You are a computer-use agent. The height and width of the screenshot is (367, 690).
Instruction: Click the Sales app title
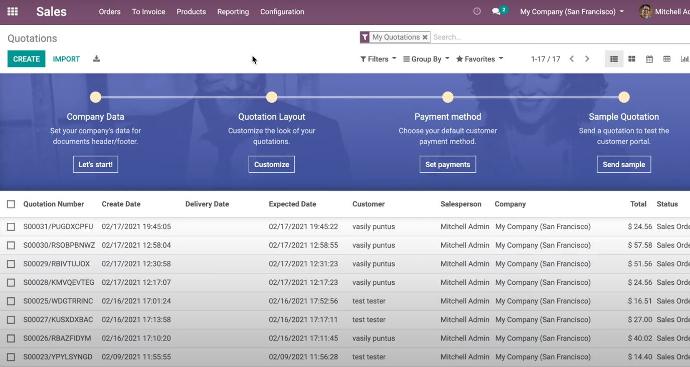click(51, 11)
